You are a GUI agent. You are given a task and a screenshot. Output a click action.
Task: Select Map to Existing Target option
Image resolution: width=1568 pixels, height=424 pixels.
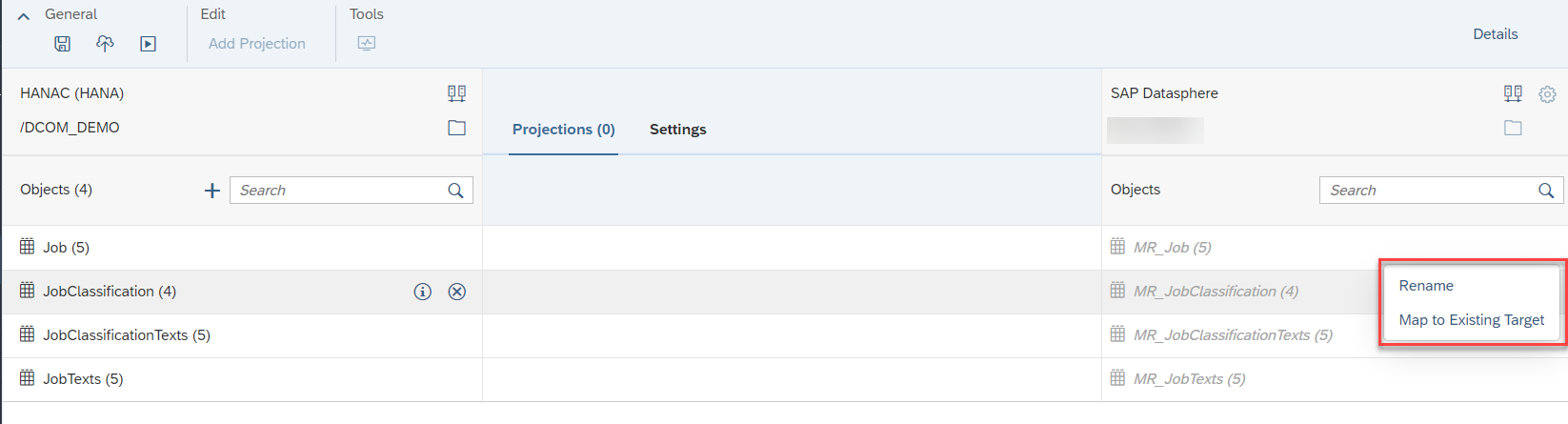pyautogui.click(x=1471, y=320)
